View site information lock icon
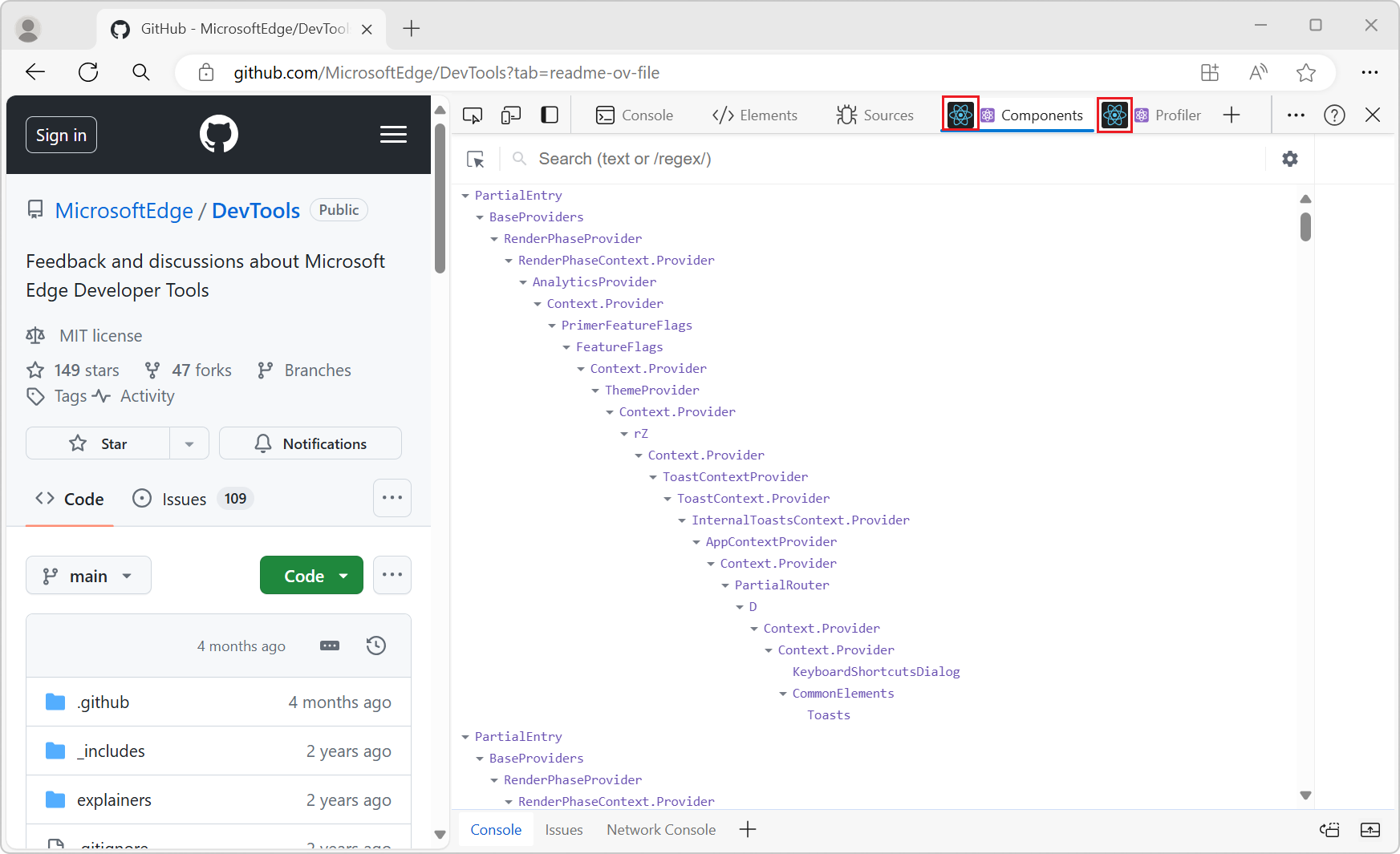 coord(206,72)
